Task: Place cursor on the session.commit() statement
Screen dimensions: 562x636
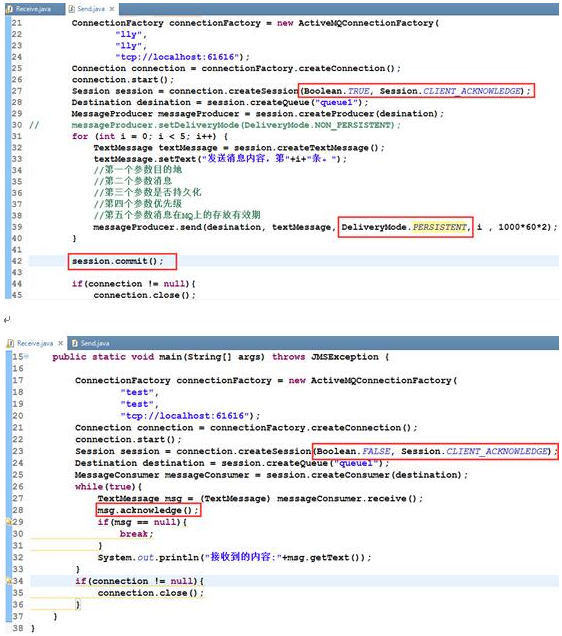Action: (118, 261)
